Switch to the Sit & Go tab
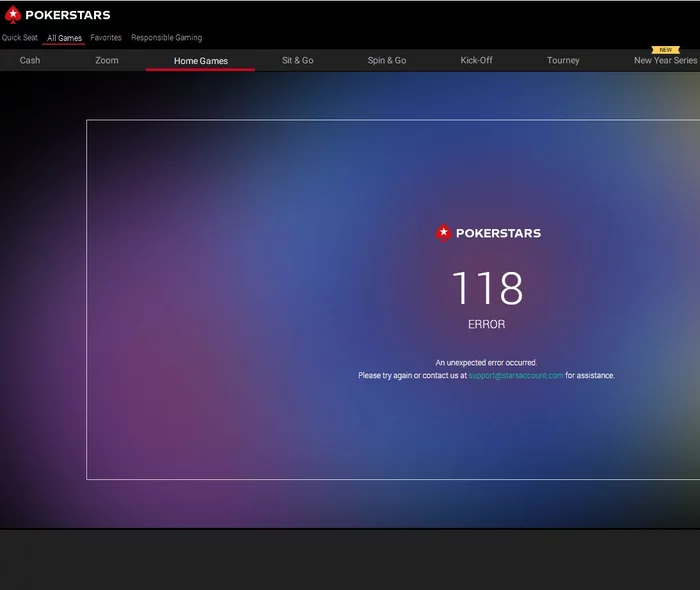 (298, 60)
